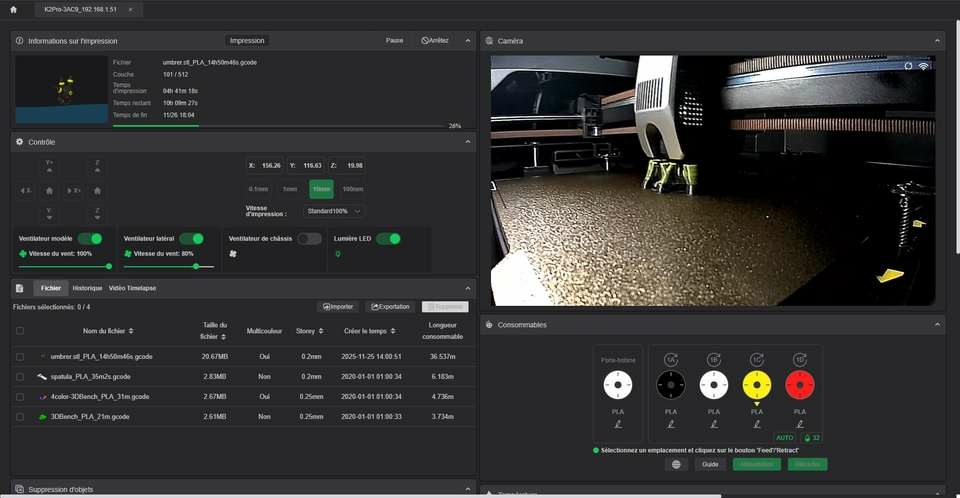Open the Vidéo Timelapse tab
The height and width of the screenshot is (498, 960).
[132, 288]
